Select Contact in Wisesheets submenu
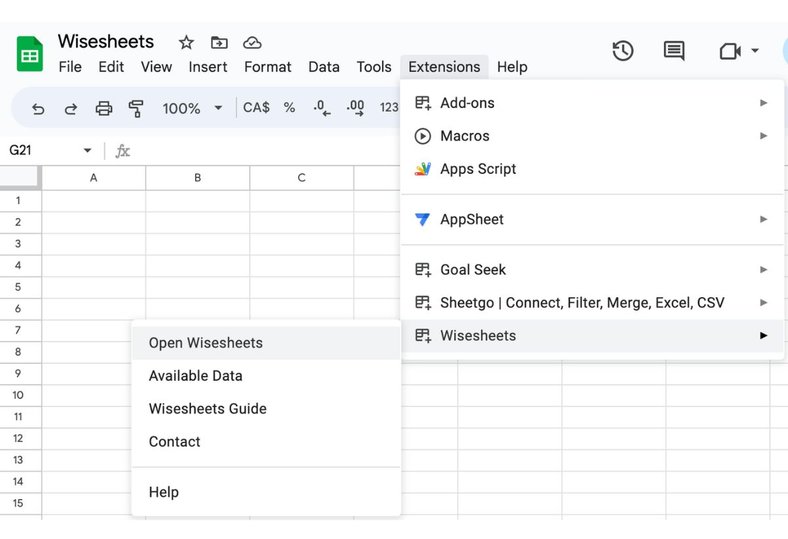 (266, 442)
